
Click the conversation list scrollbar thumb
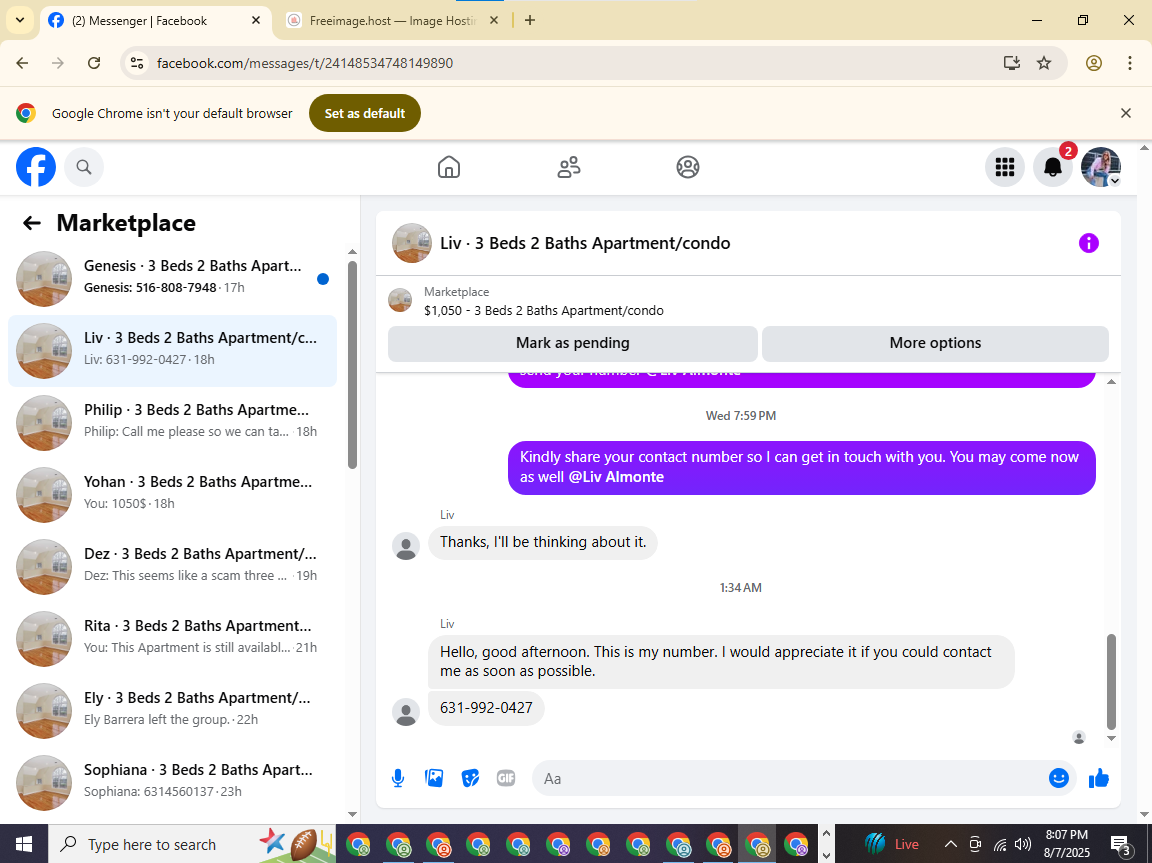(352, 364)
